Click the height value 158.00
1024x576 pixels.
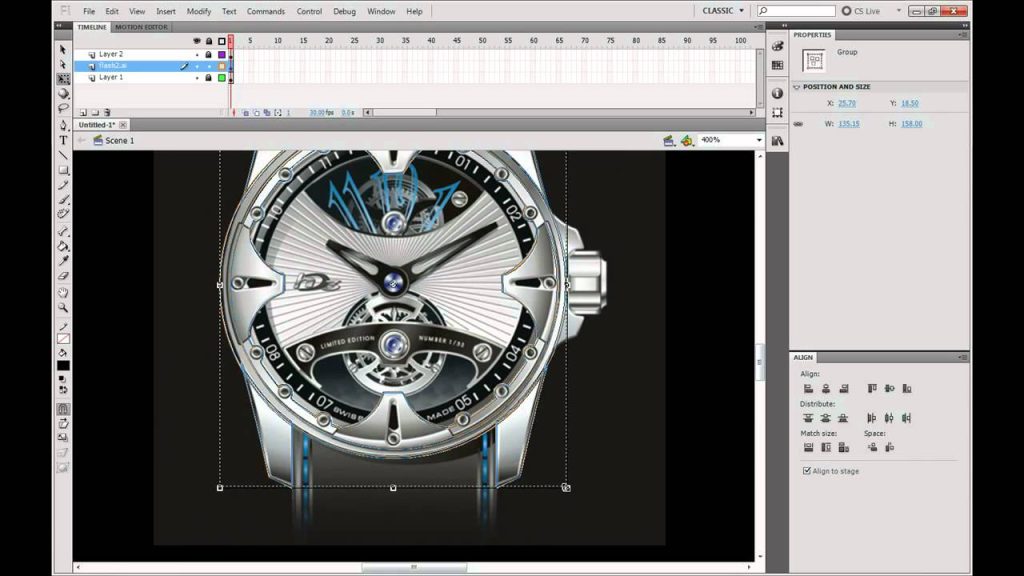[912, 123]
